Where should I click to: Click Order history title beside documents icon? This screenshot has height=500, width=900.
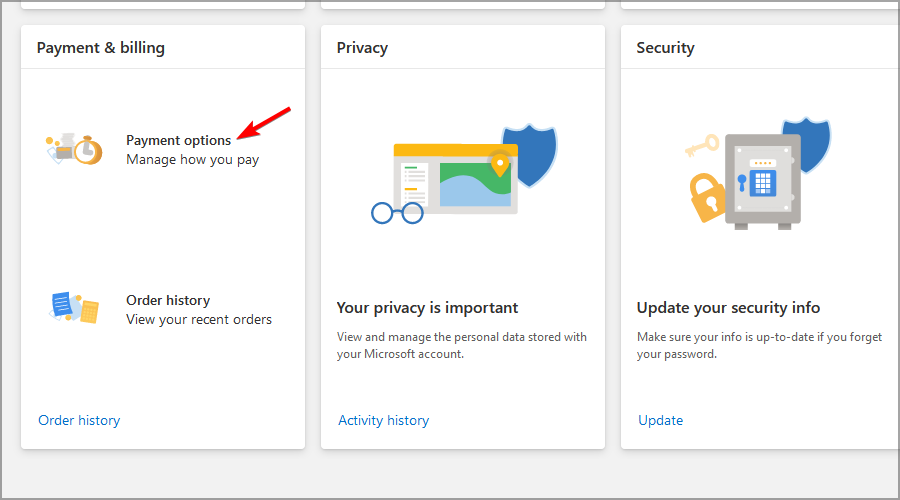168,300
